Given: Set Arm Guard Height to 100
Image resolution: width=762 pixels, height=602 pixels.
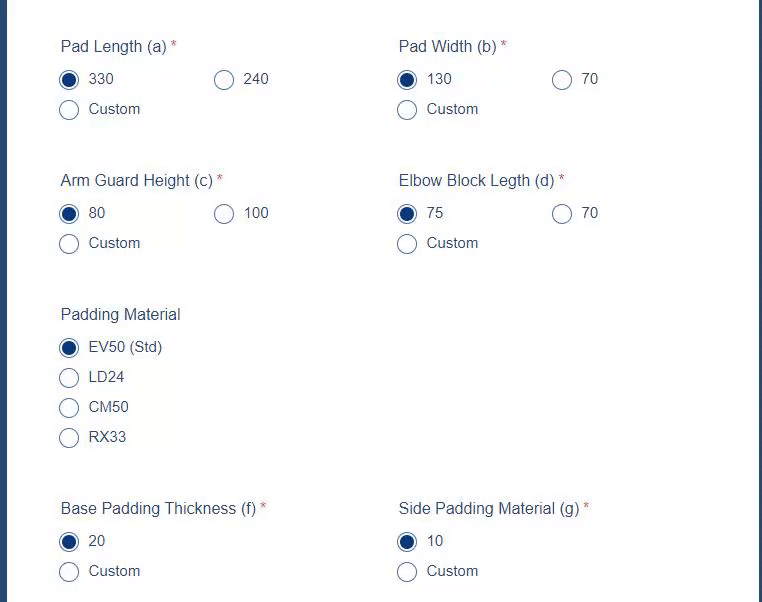Looking at the screenshot, I should click(x=224, y=214).
